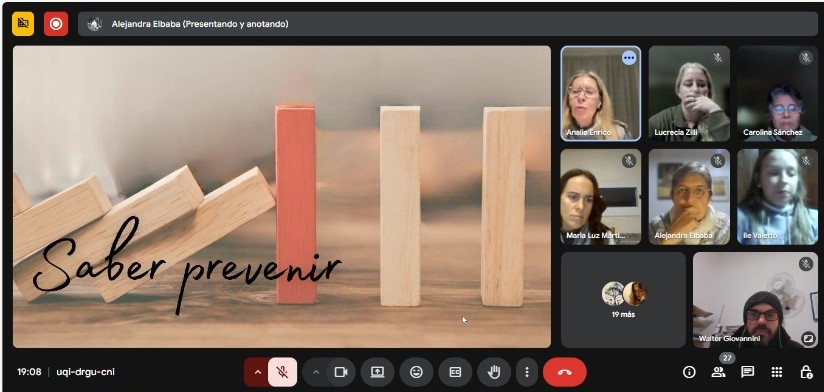824x392 pixels.
Task: Click the red leave call button
Action: [x=565, y=372]
